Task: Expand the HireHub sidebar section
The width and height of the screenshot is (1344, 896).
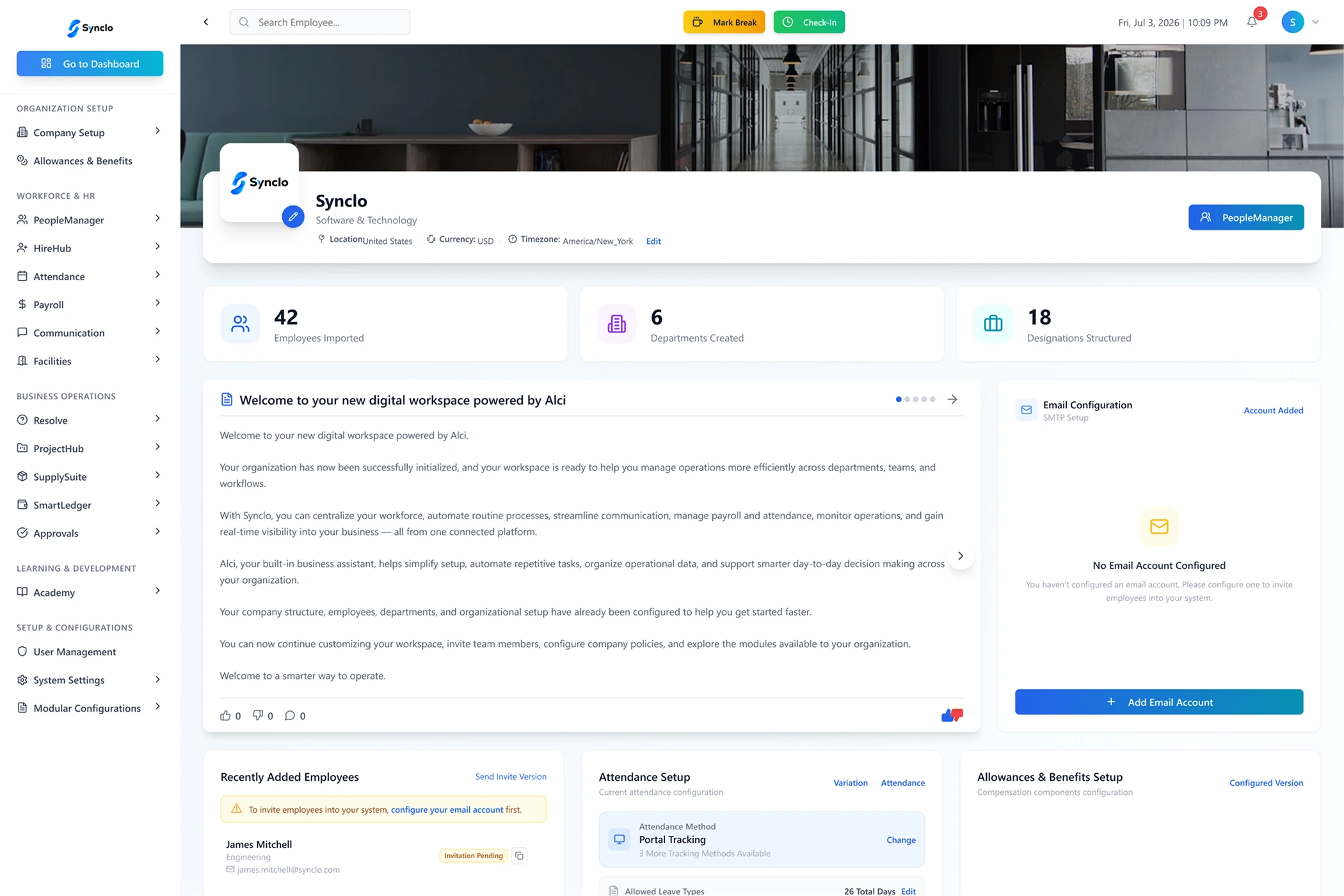Action: pos(90,248)
